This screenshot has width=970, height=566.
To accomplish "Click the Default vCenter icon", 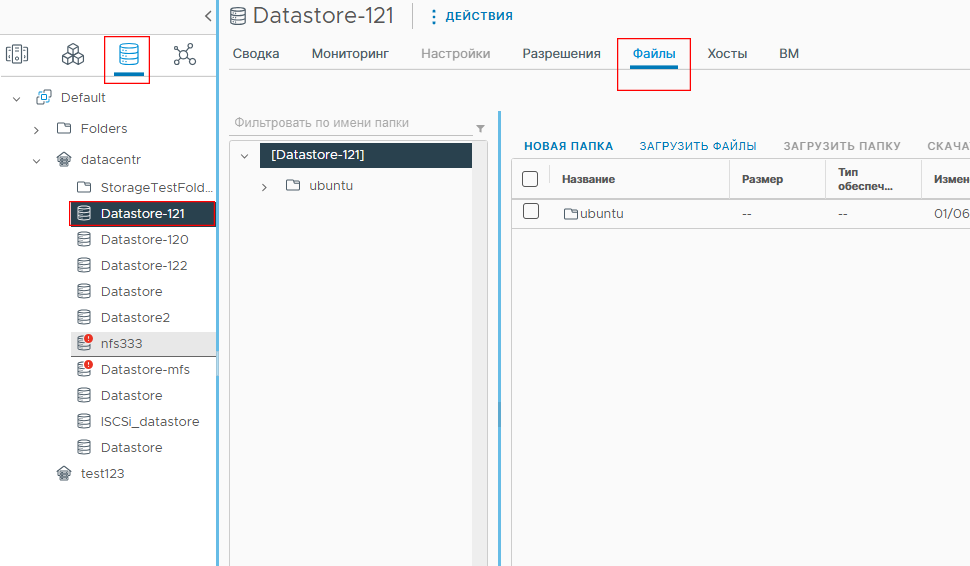I will (x=44, y=97).
